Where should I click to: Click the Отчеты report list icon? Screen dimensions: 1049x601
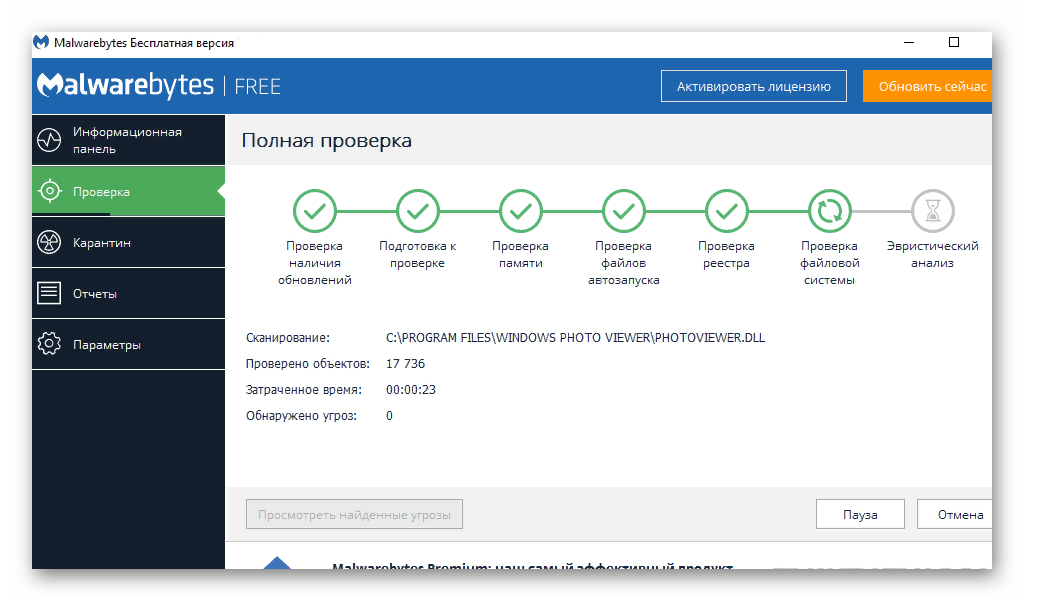(x=49, y=294)
